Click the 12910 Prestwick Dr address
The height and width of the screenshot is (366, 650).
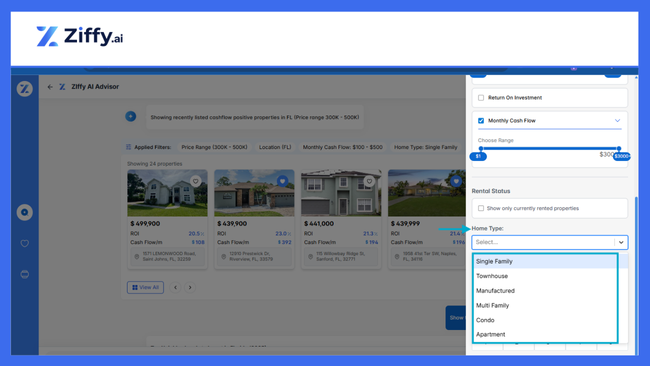(251, 256)
